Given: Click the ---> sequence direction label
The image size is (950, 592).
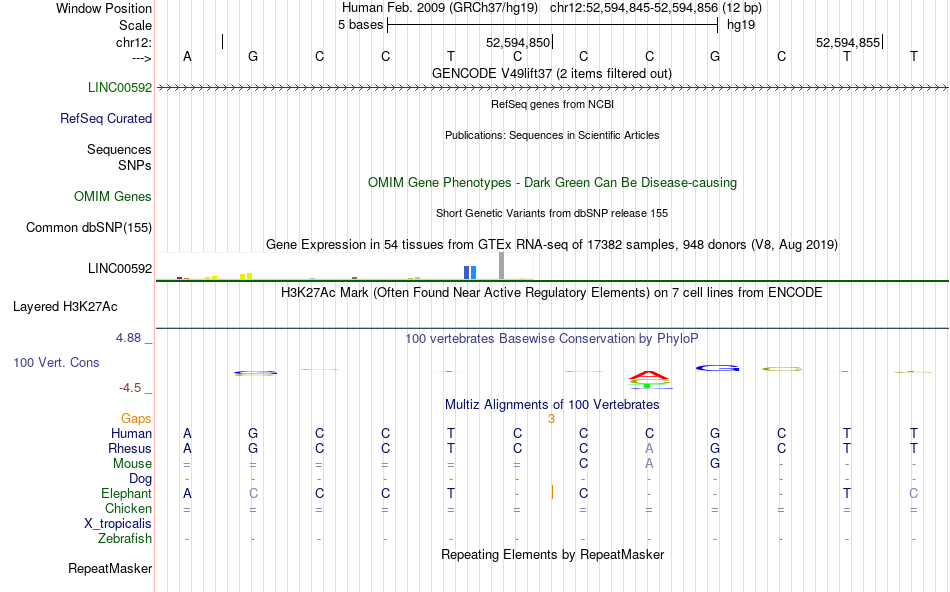Looking at the screenshot, I should [x=142, y=58].
